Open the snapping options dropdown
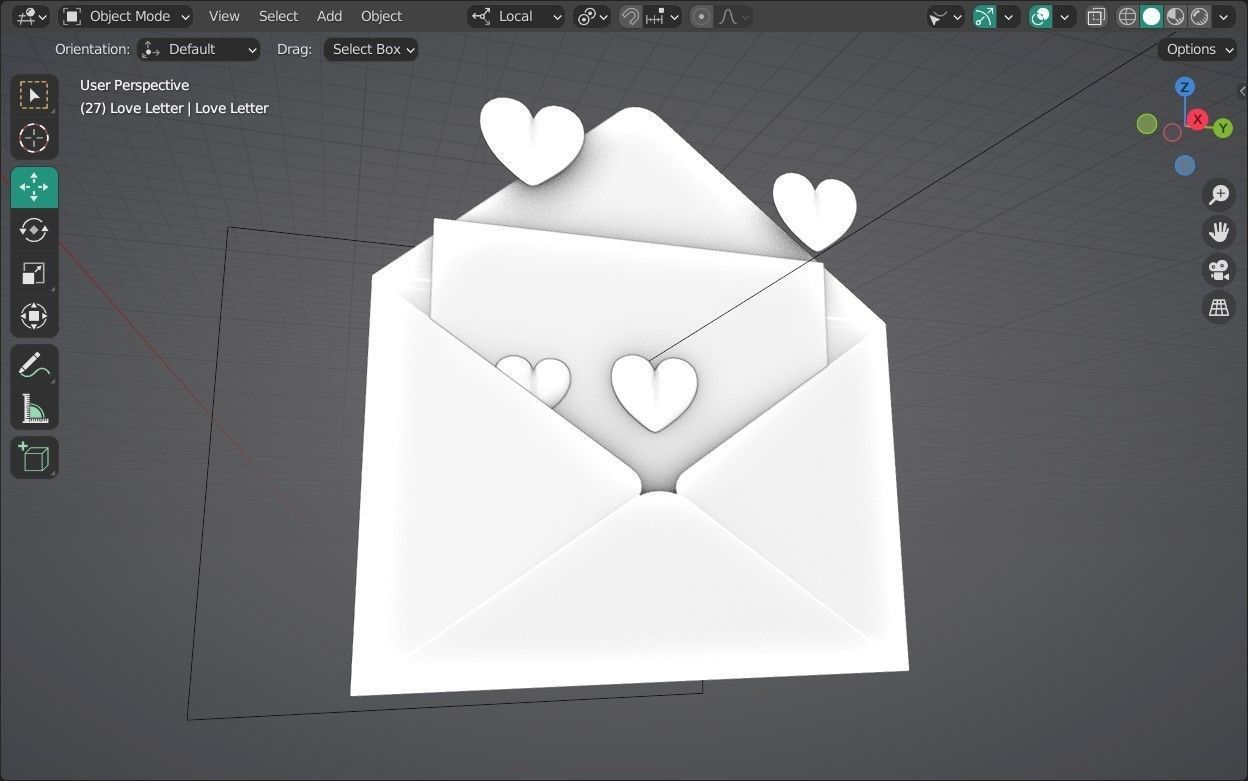 coord(662,16)
